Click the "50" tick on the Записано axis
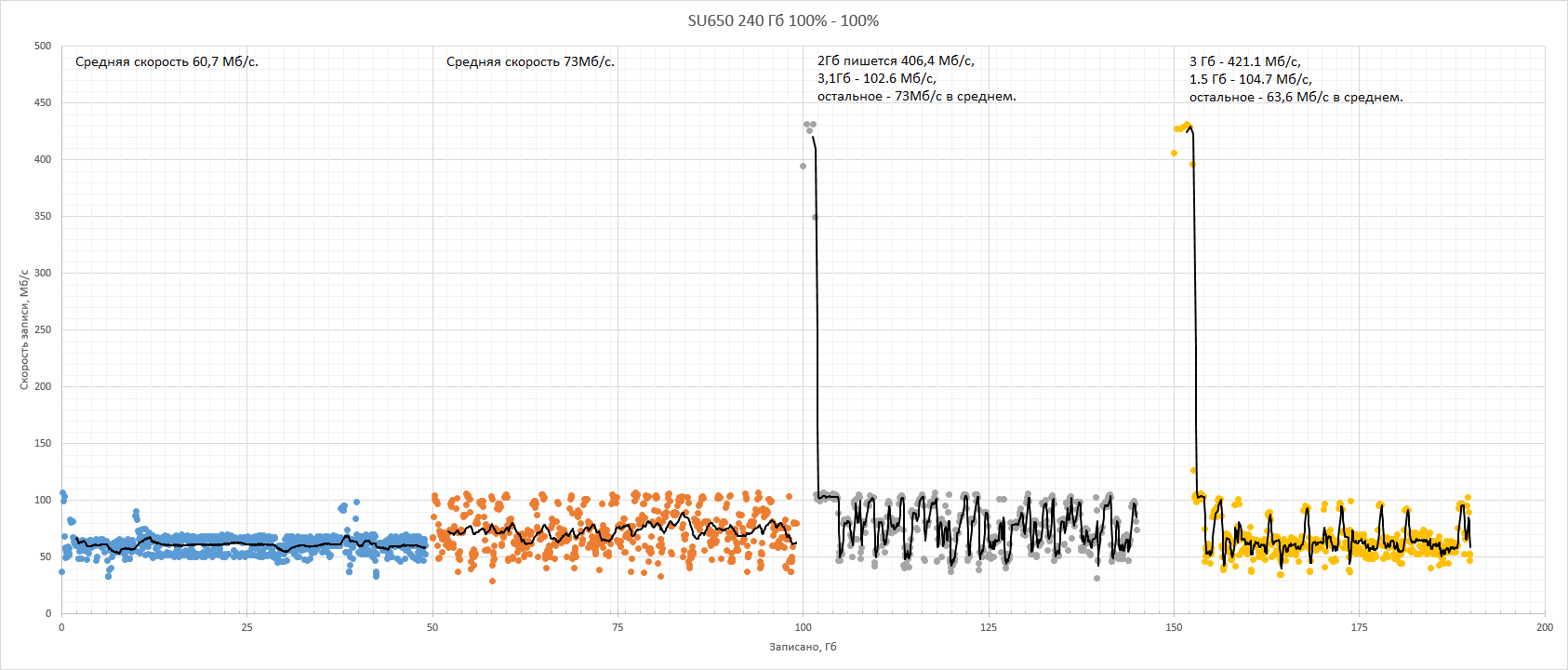 click(x=432, y=627)
